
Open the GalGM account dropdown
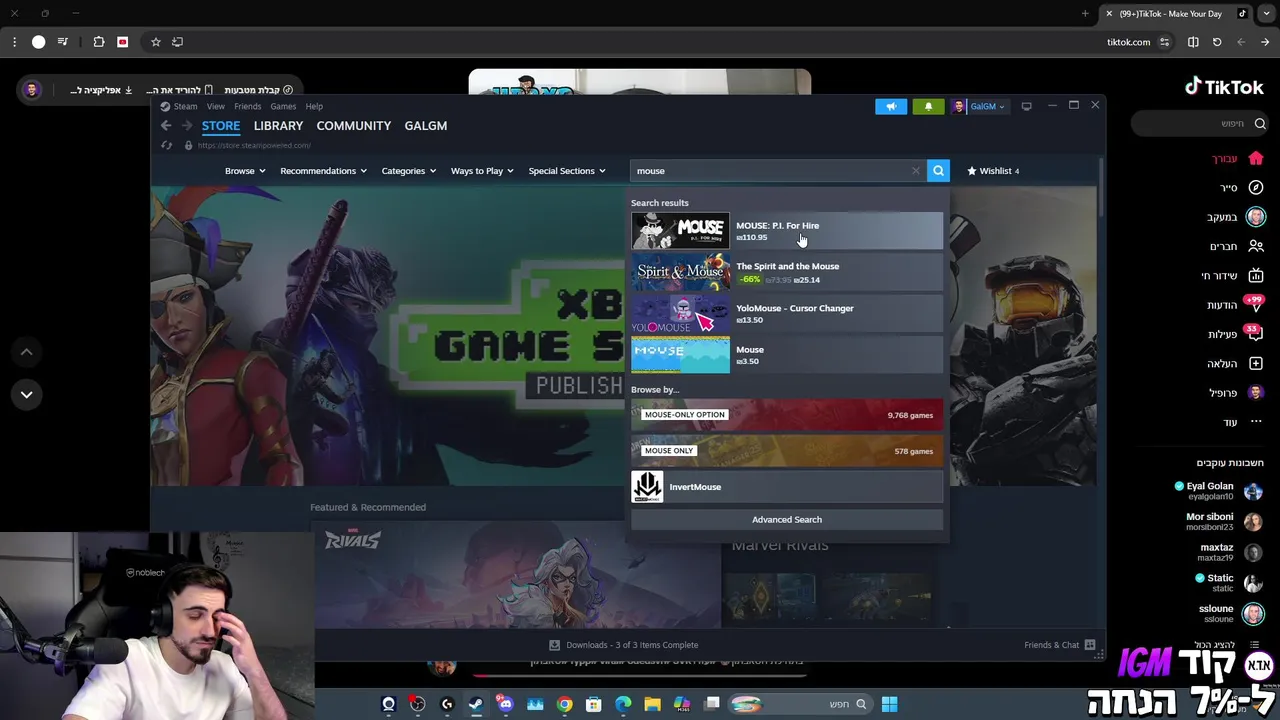979,106
